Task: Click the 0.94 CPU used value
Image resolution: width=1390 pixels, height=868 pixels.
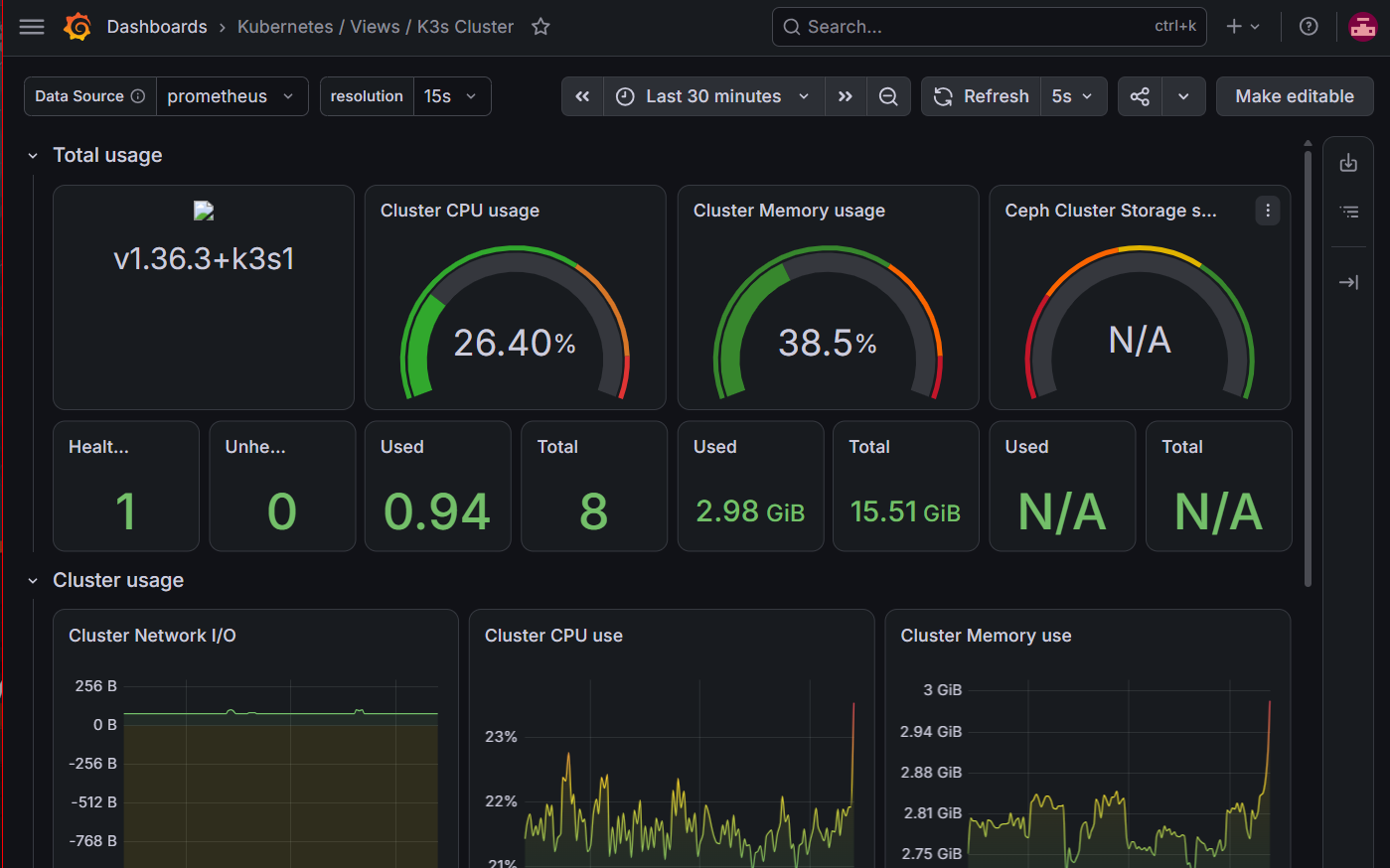Action: click(x=437, y=512)
